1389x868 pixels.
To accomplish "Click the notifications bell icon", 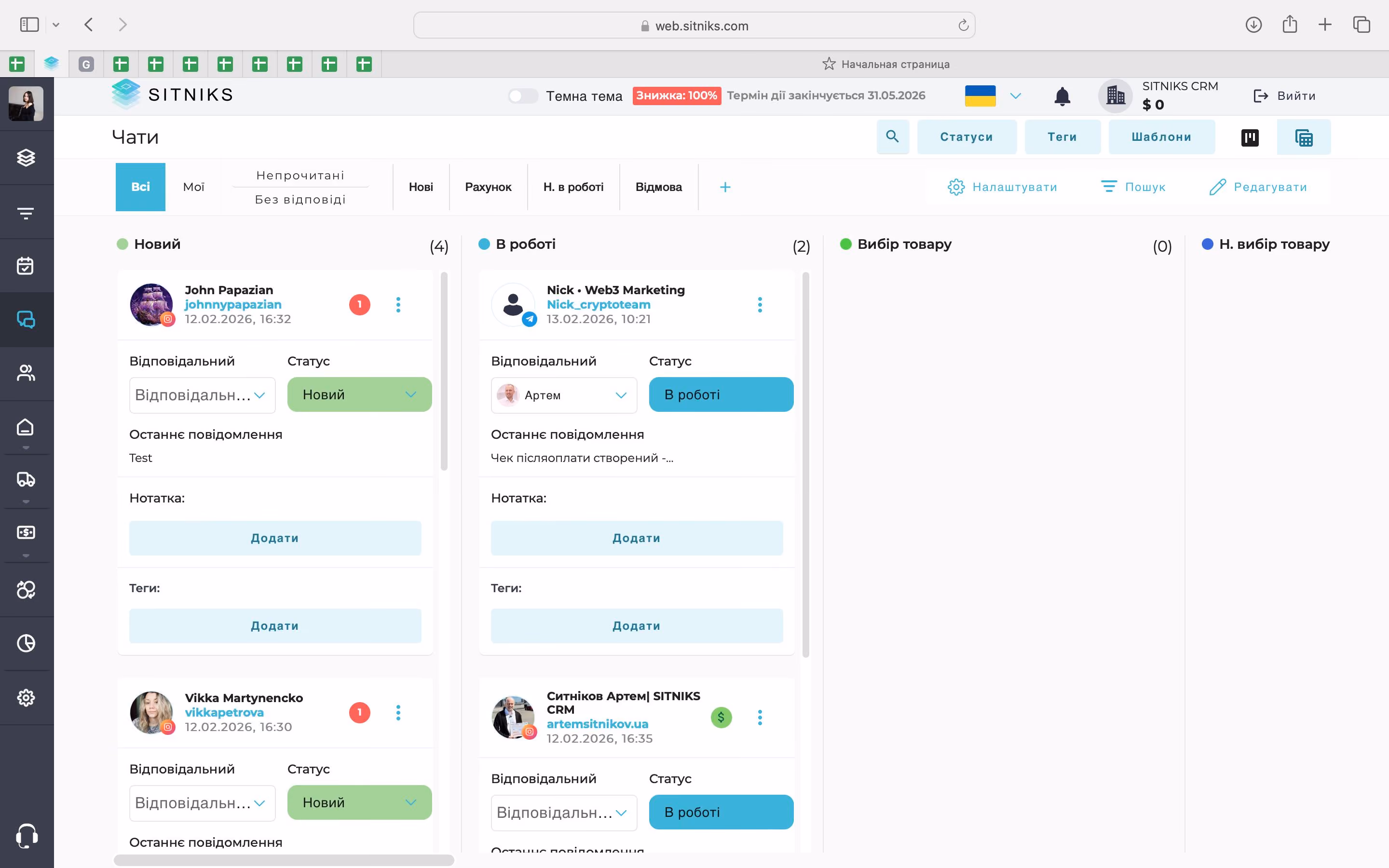I will tap(1062, 96).
